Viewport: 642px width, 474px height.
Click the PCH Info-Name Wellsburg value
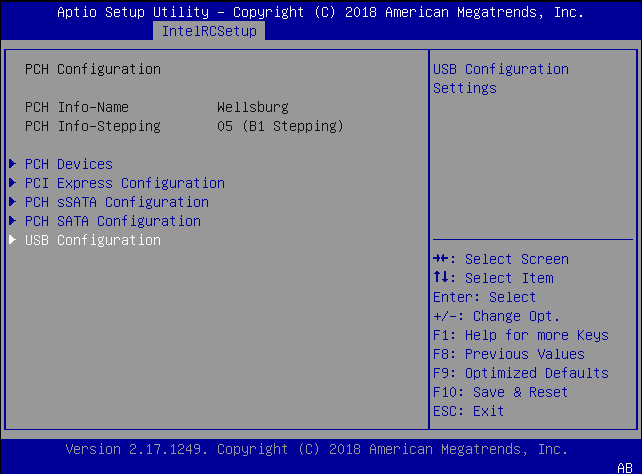pos(252,107)
